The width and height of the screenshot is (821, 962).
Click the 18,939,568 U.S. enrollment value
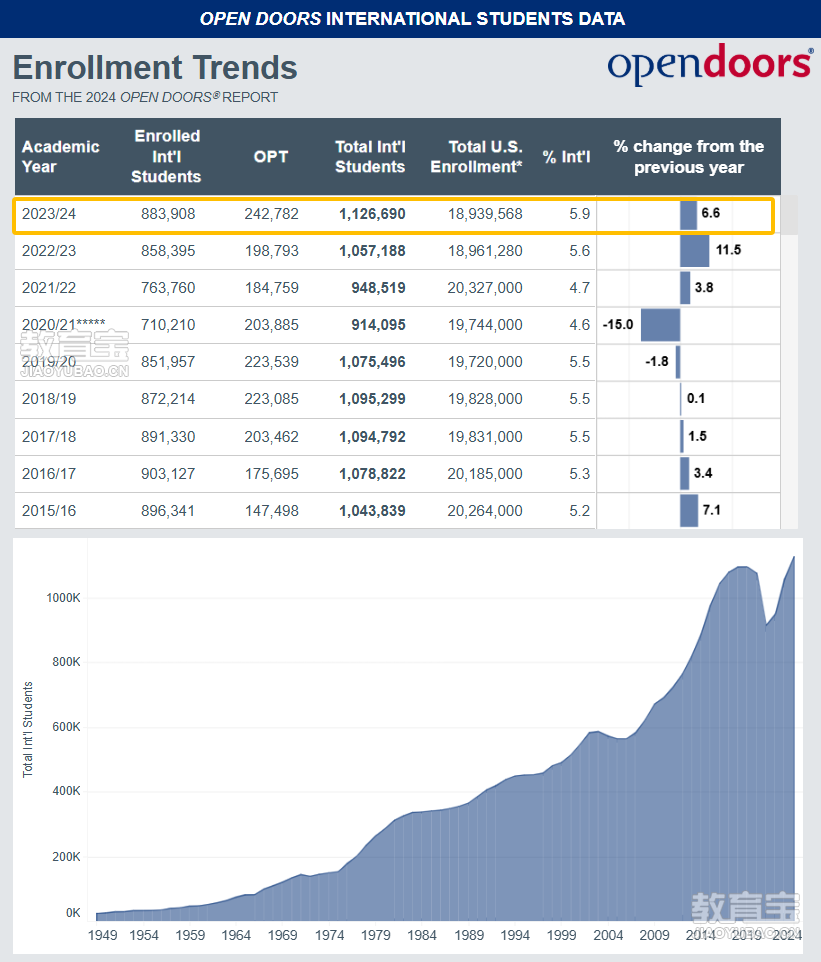[x=485, y=214]
